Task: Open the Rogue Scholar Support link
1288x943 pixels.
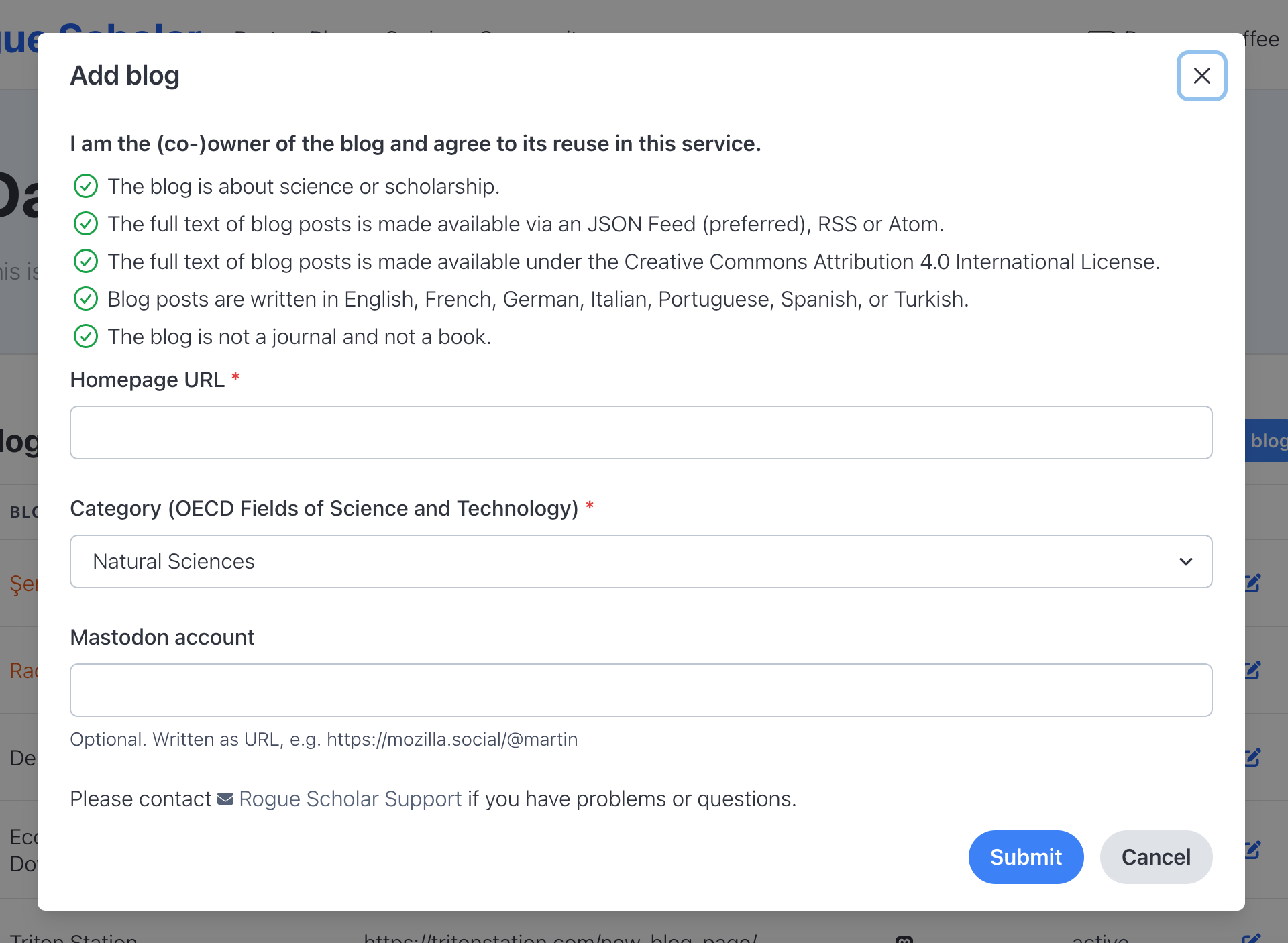Action: (350, 799)
